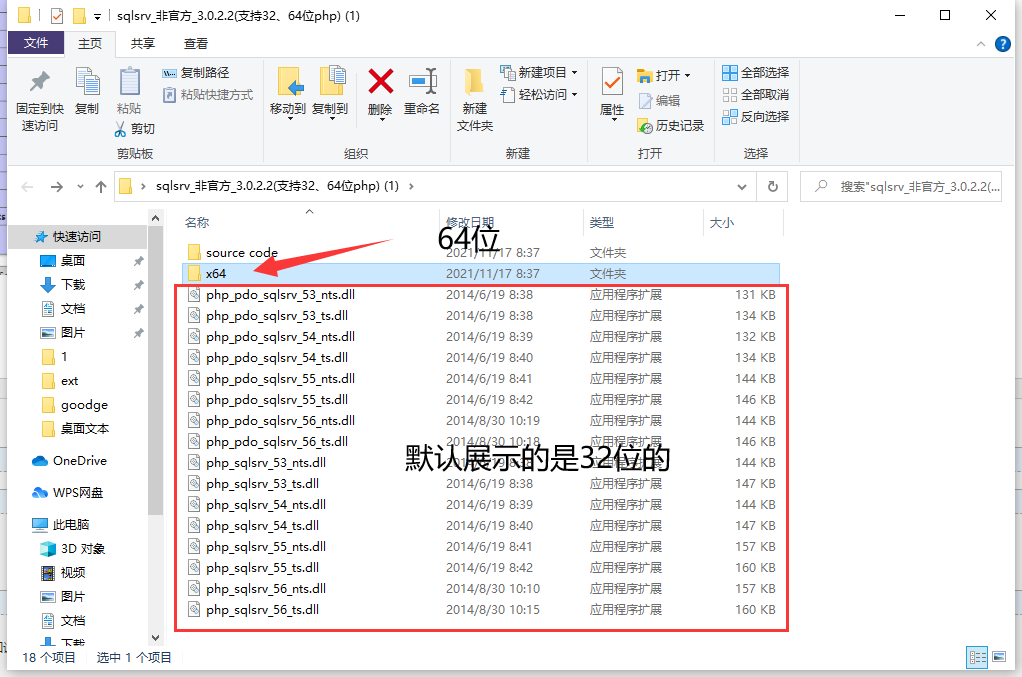Expand address bar history dropdown
This screenshot has height=677, width=1022.
pyautogui.click(x=742, y=187)
